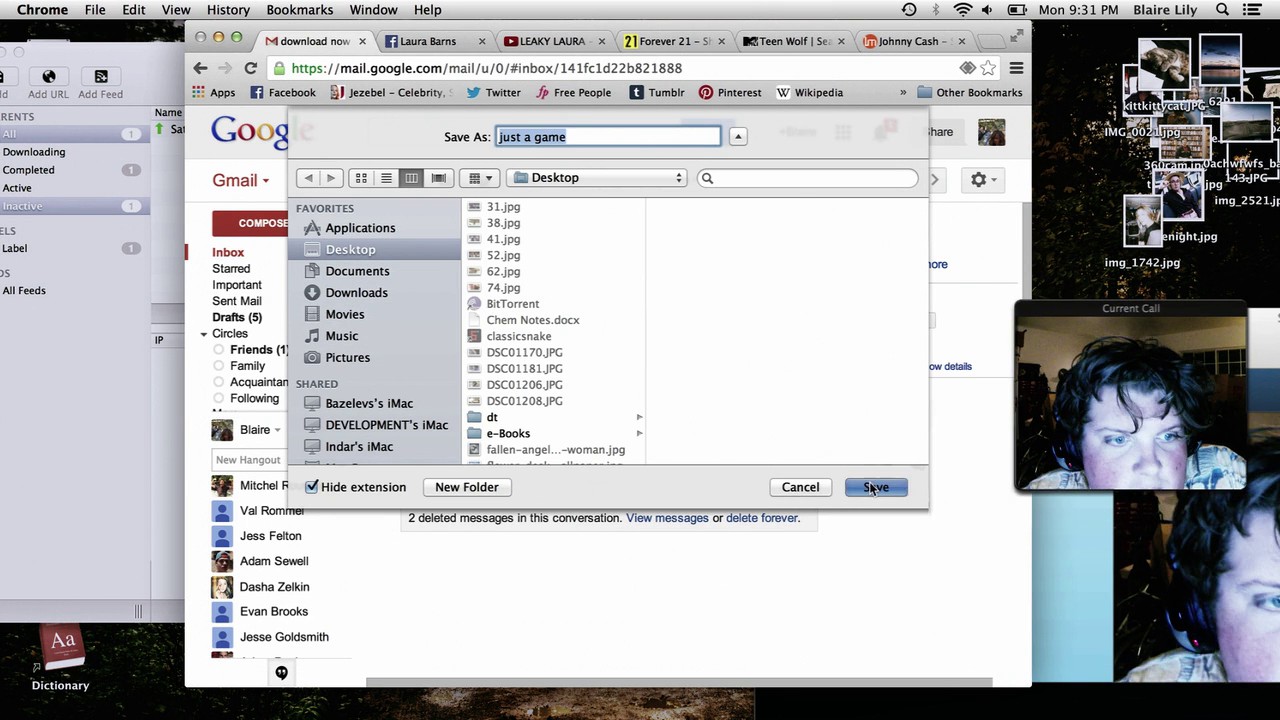The image size is (1280, 720).
Task: Open the Bookmarks menu
Action: 299,10
